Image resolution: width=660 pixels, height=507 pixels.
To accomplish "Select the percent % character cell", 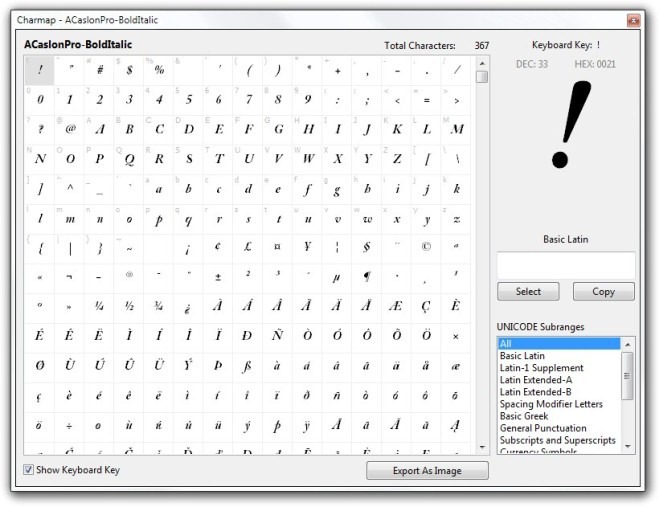I will point(159,70).
